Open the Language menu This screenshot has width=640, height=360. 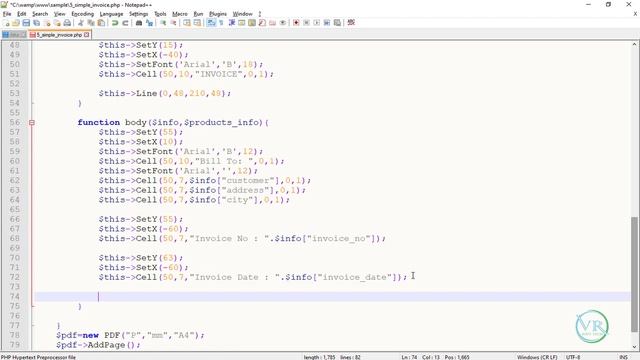point(111,14)
